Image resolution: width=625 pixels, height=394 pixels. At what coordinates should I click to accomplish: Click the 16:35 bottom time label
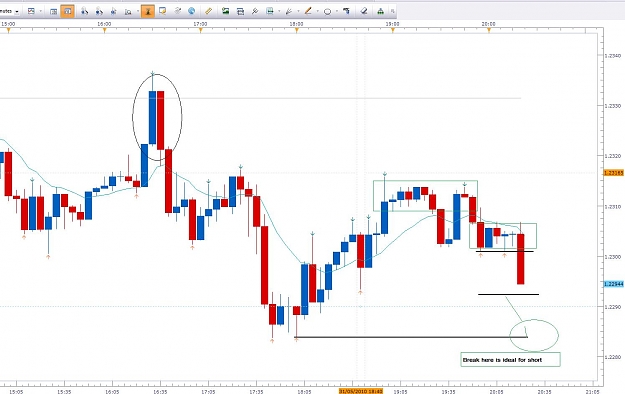[160, 392]
